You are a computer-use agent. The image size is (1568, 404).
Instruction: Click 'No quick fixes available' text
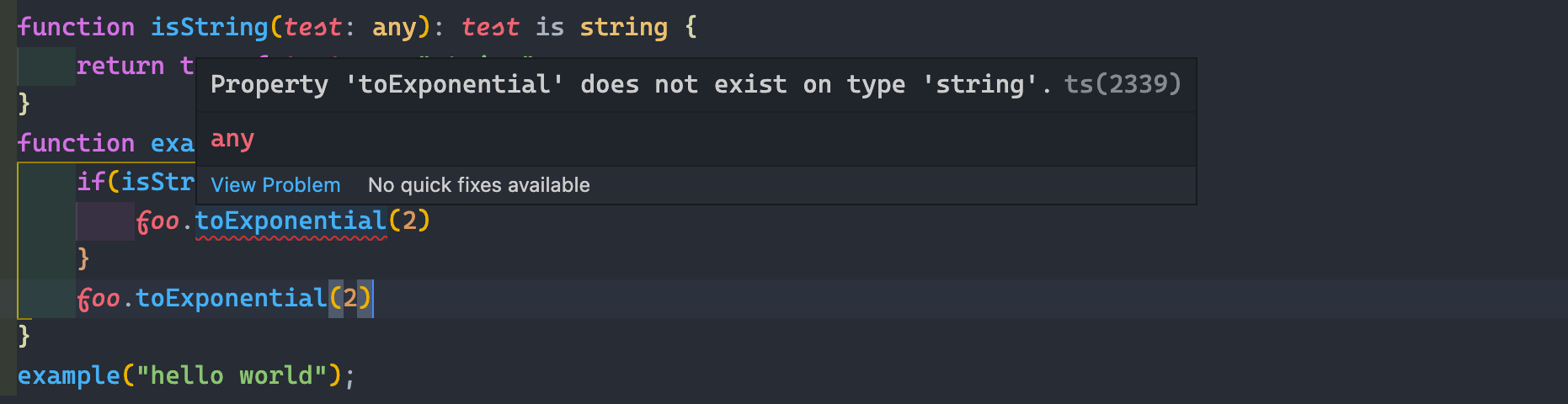tap(479, 185)
